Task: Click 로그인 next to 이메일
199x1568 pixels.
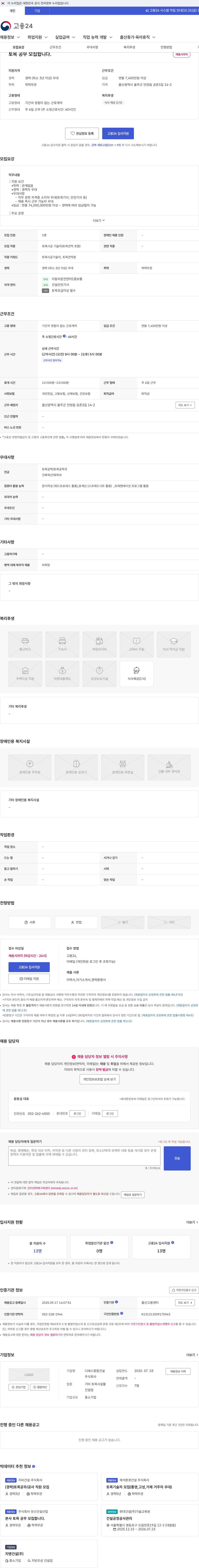Action: click(x=110, y=1113)
